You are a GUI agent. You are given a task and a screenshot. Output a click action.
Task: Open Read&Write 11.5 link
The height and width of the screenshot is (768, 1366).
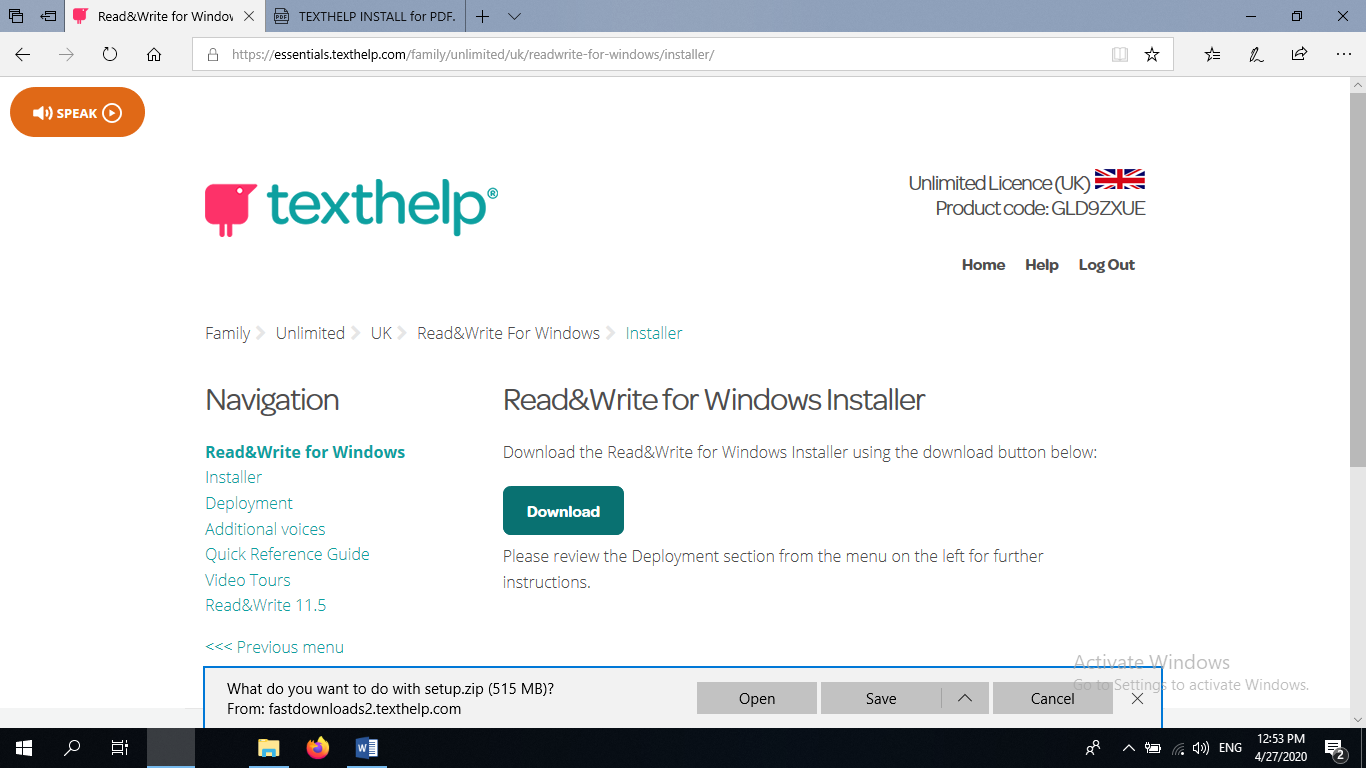click(x=266, y=605)
